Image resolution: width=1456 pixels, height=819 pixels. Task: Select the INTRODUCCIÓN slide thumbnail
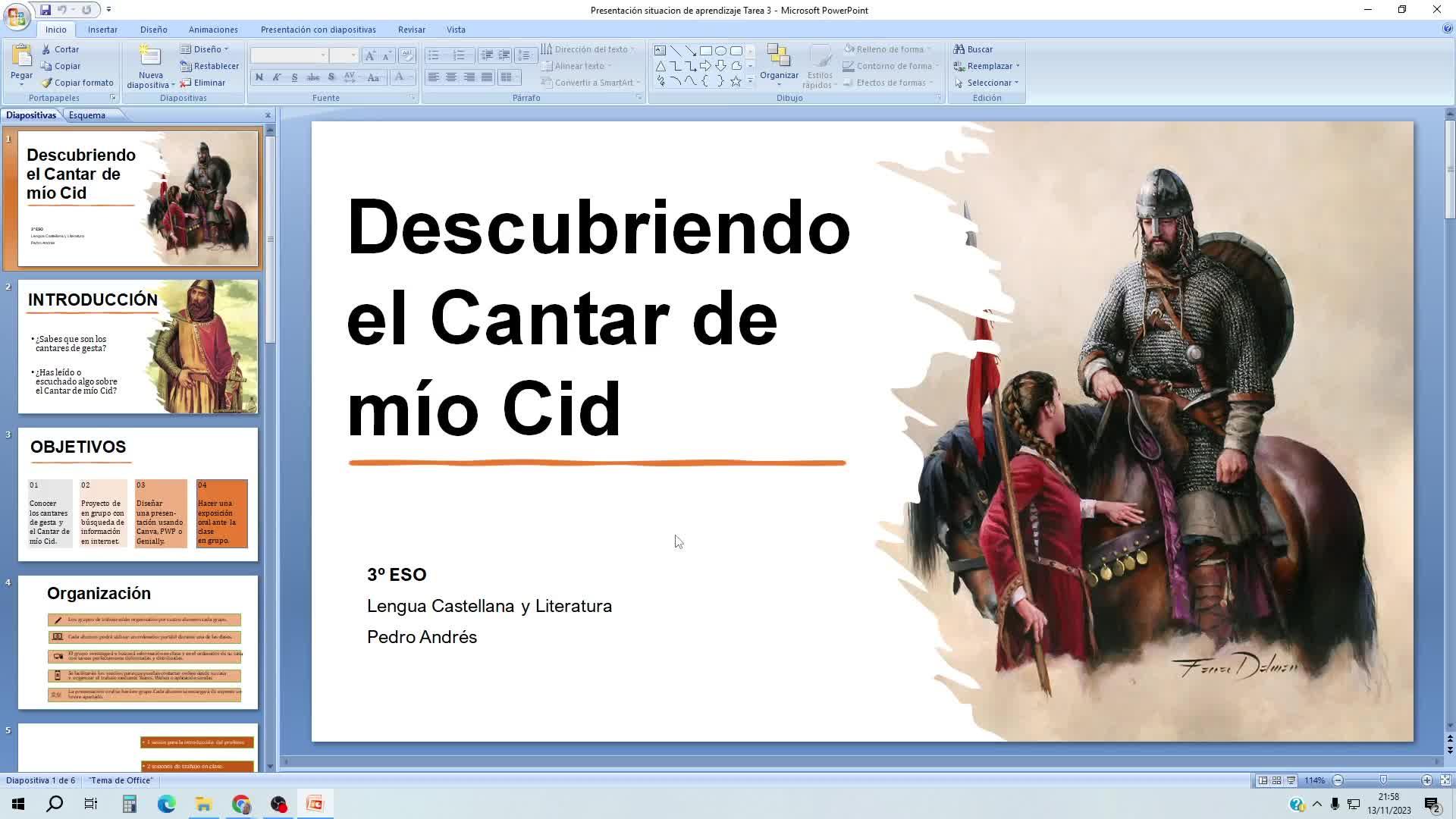point(138,347)
